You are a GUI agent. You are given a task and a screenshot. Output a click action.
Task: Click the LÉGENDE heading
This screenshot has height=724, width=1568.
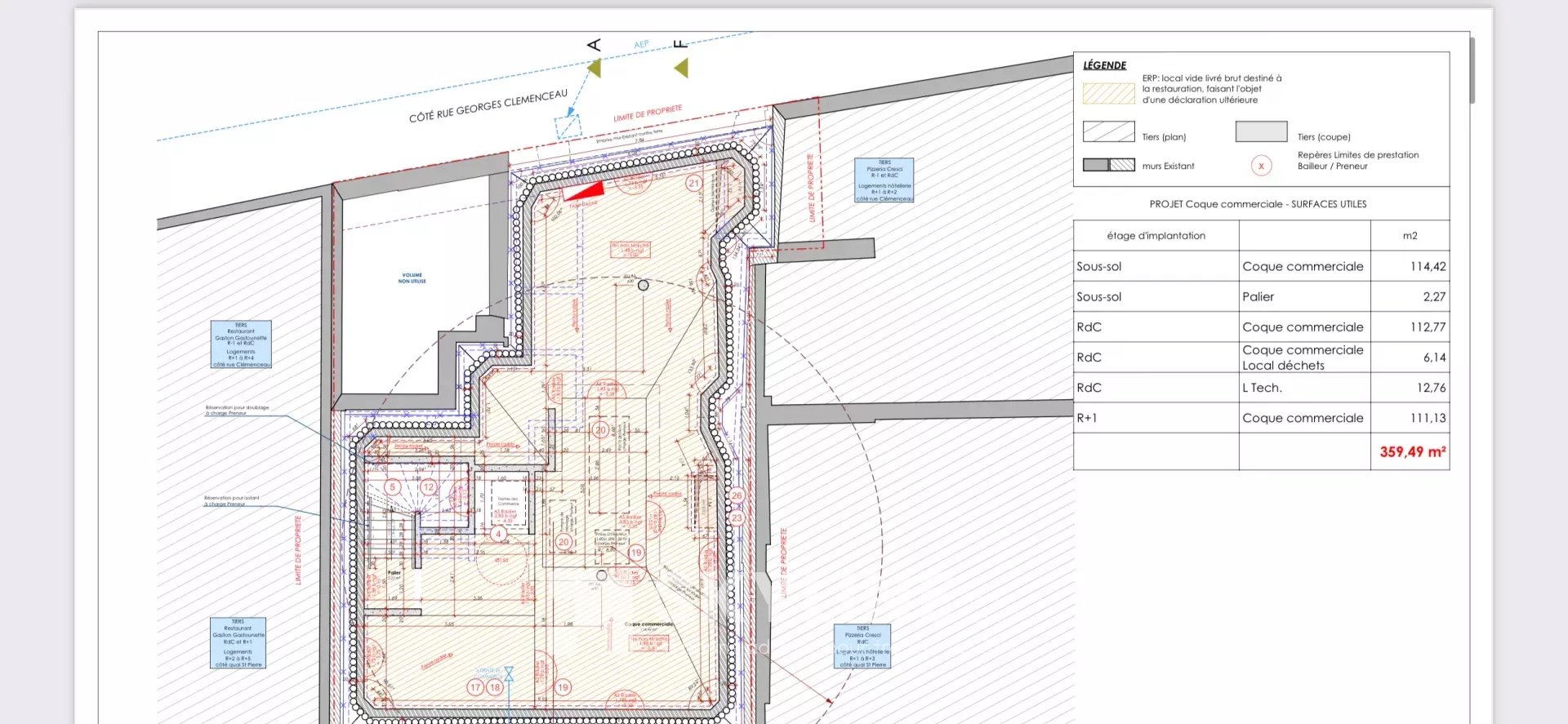[x=1104, y=65]
